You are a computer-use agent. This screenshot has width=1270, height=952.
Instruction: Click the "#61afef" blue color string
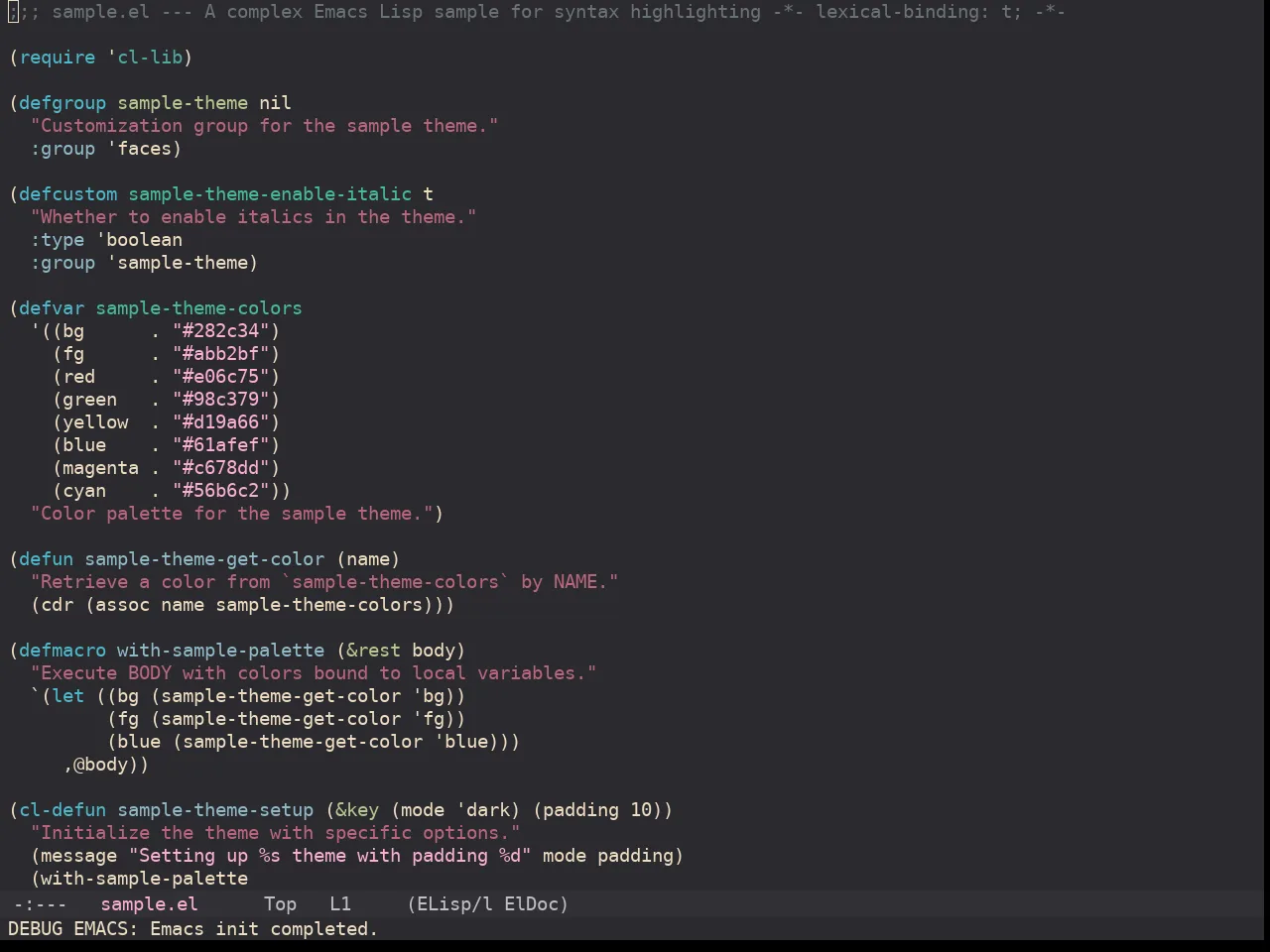pos(221,445)
